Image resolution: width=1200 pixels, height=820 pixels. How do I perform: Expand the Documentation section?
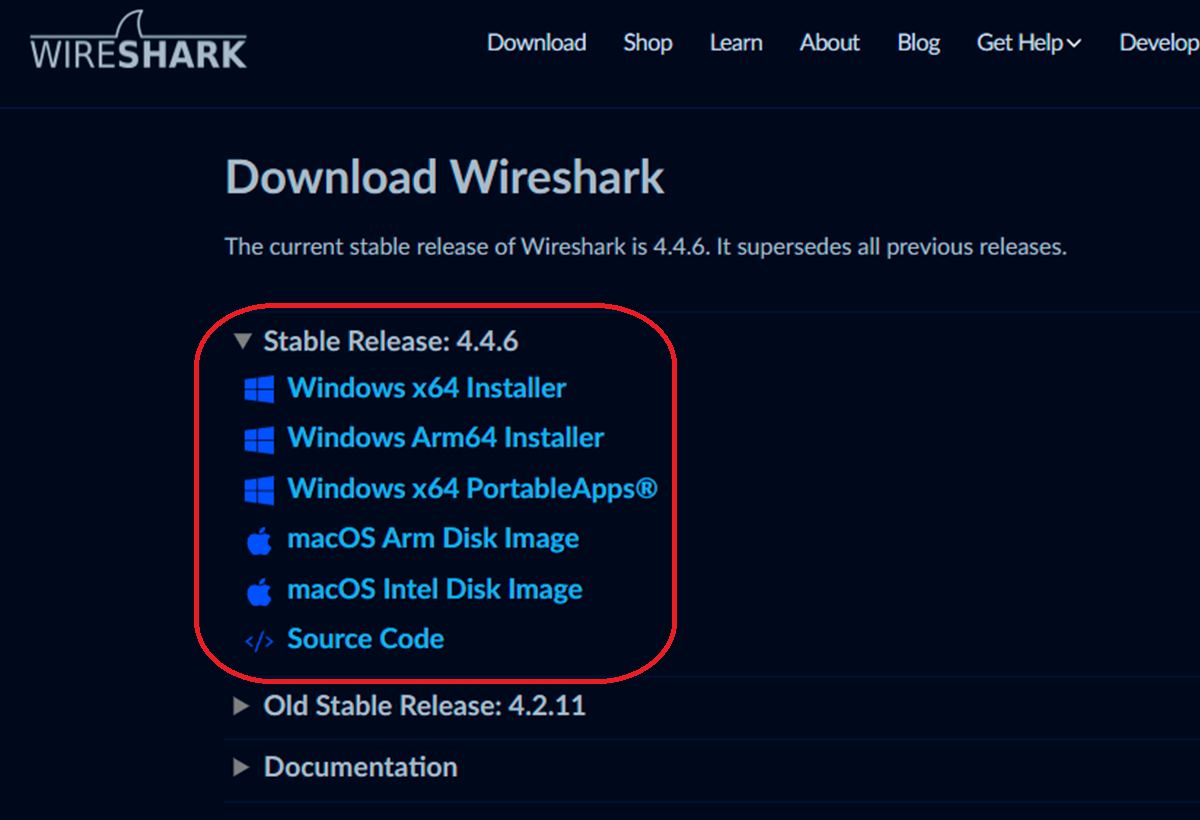(240, 767)
